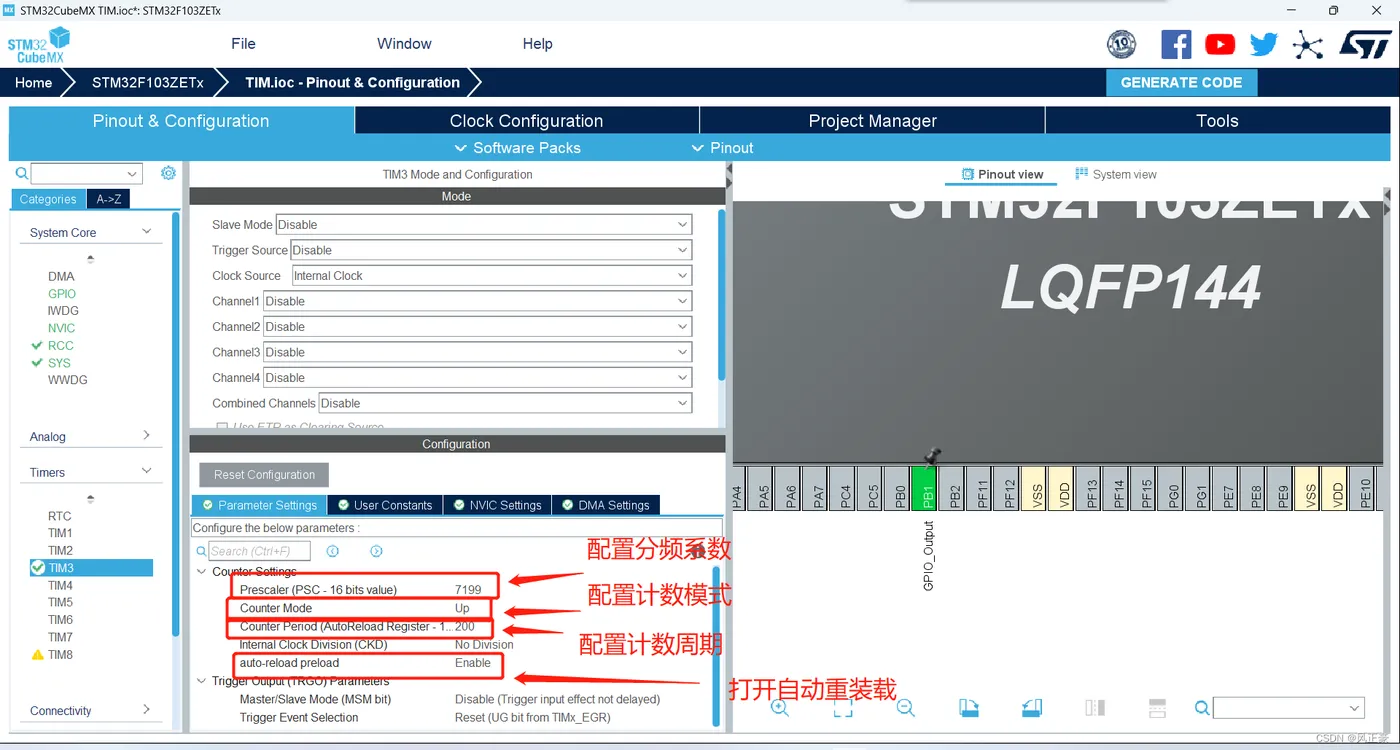Open the ST YouTube channel icon
1400x750 pixels.
pos(1220,44)
